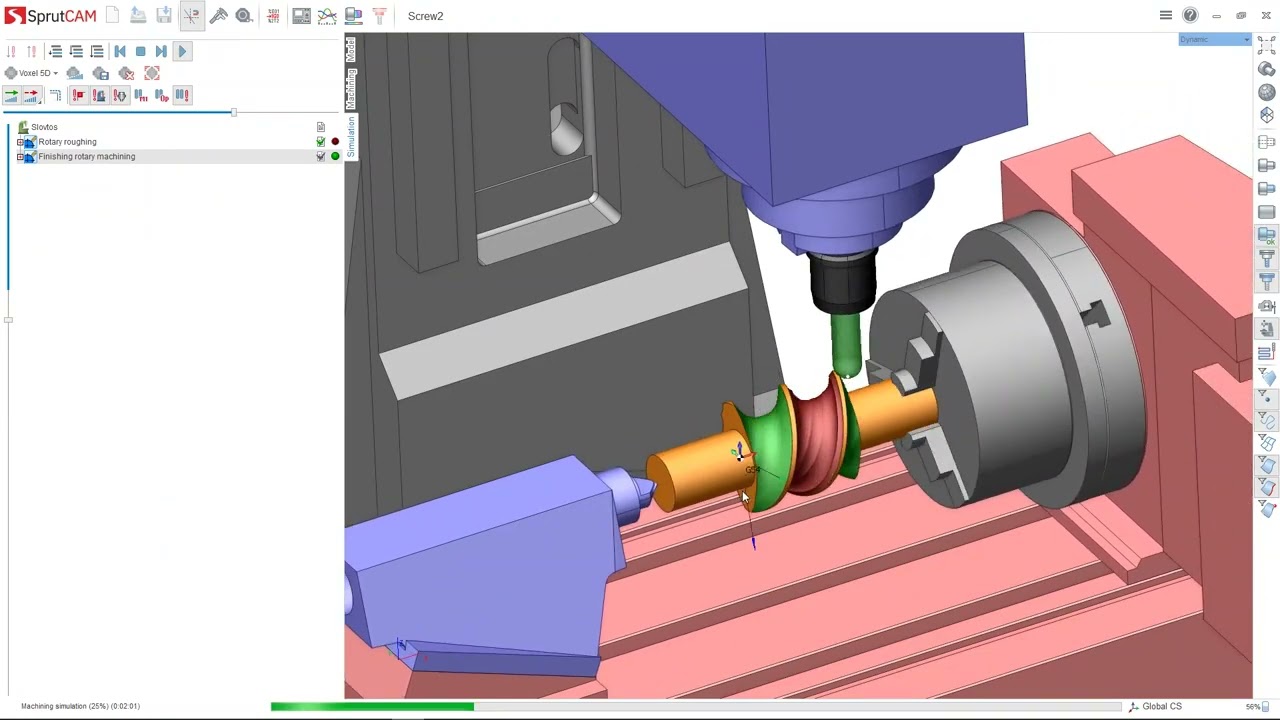This screenshot has width=1280, height=720.
Task: Click the Global CS indicator
Action: [x=1155, y=706]
